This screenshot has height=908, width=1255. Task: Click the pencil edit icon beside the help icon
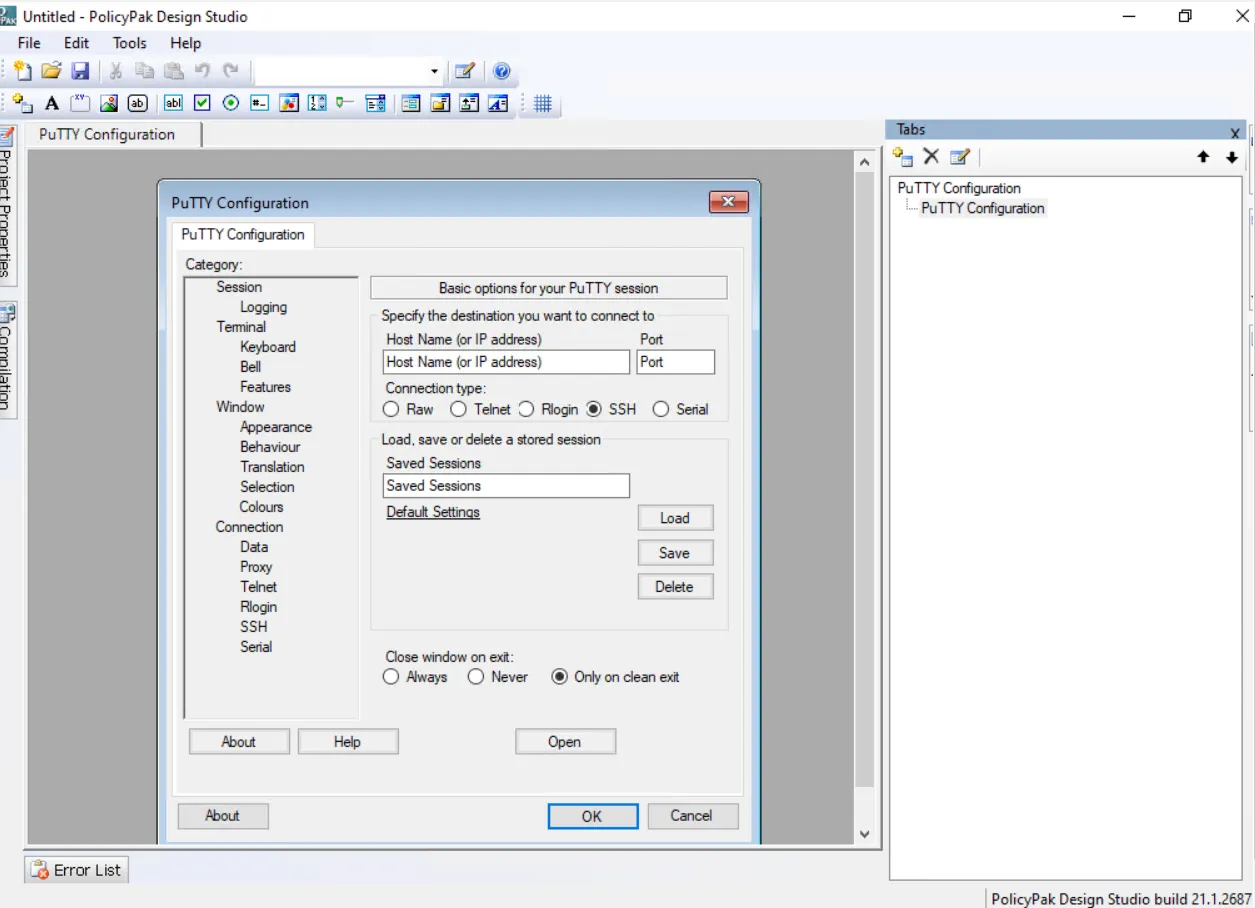pos(464,71)
